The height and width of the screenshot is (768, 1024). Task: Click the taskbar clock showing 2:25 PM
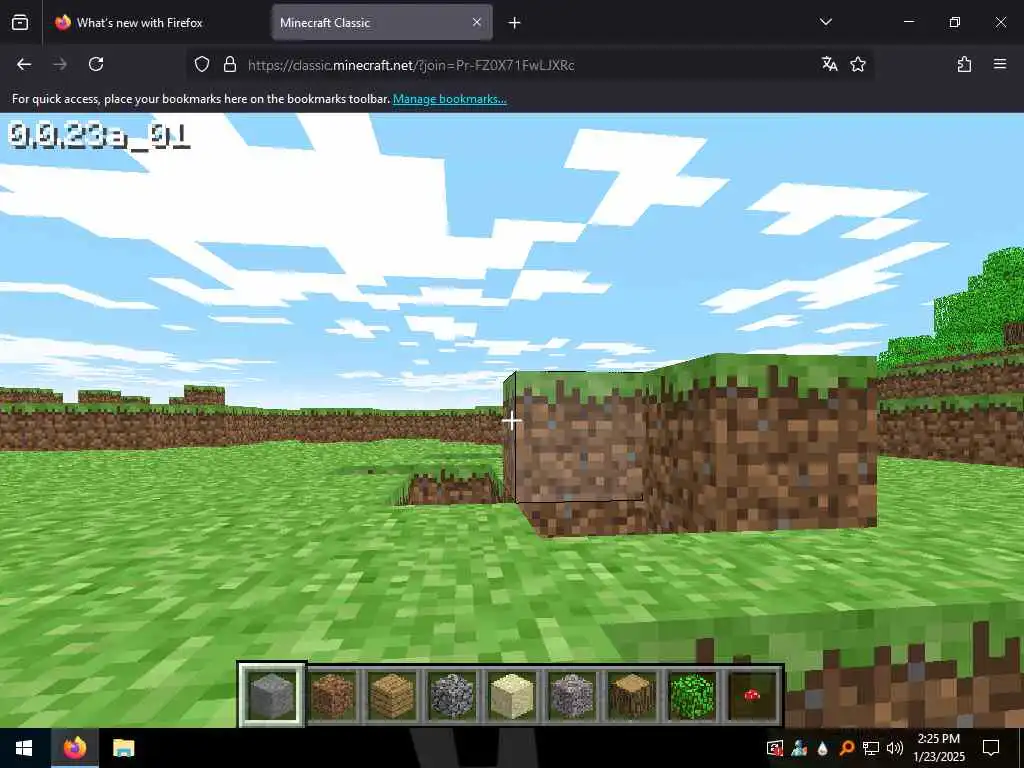click(938, 748)
